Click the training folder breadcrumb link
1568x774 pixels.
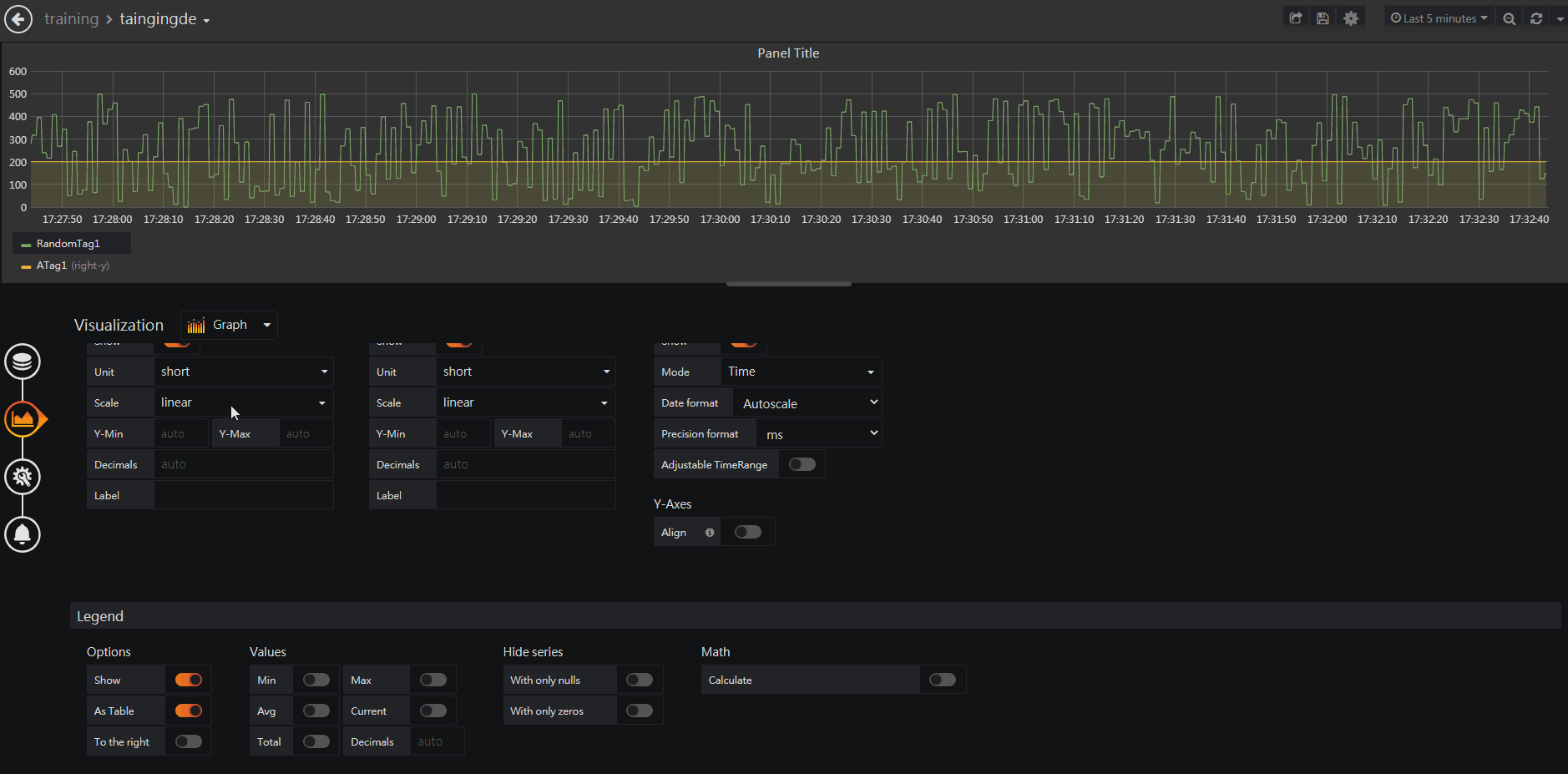tap(71, 18)
